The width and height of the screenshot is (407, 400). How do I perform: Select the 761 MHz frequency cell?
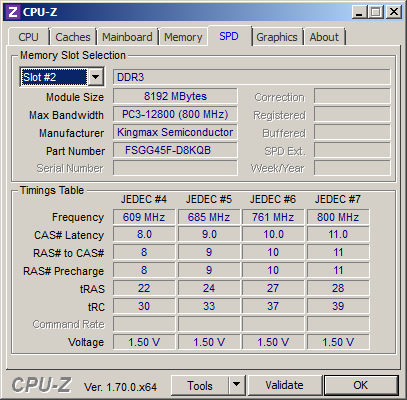pos(273,217)
